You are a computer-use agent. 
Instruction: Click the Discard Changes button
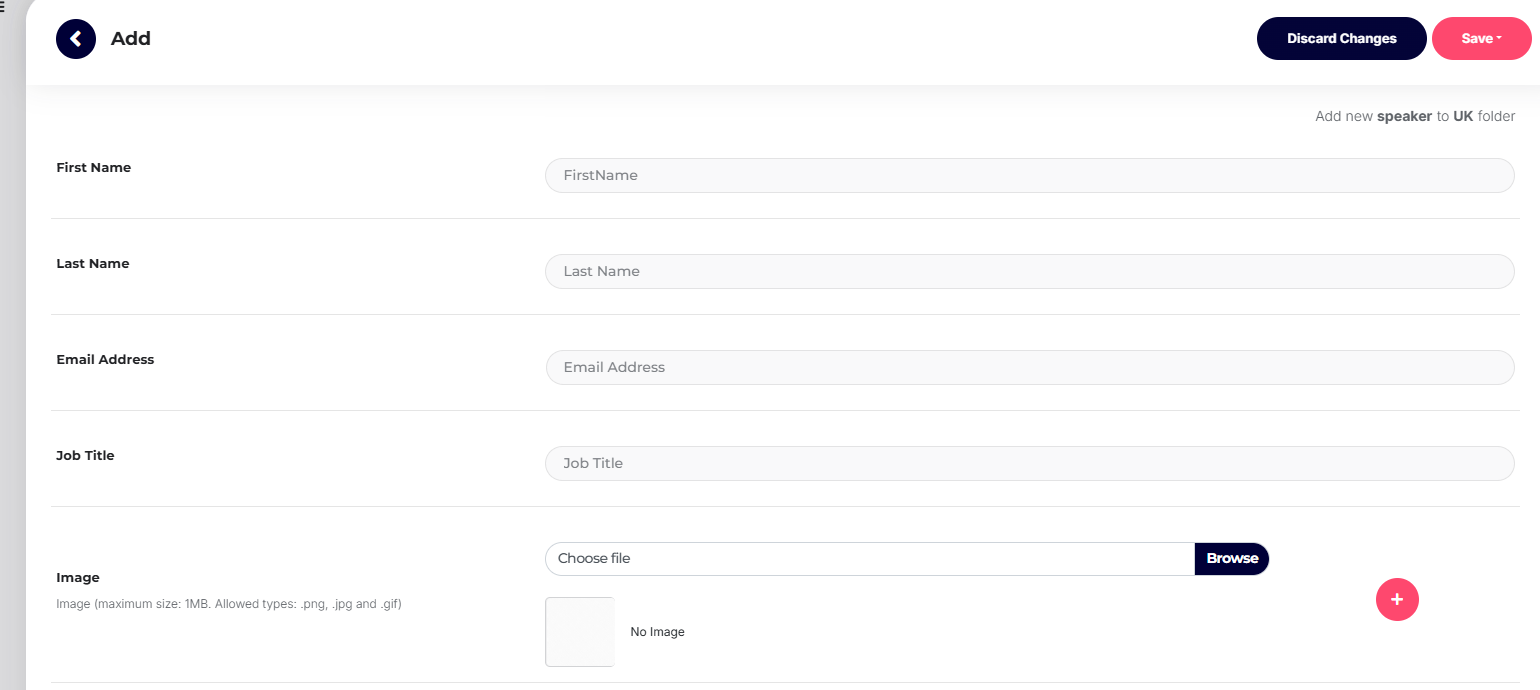click(x=1342, y=39)
